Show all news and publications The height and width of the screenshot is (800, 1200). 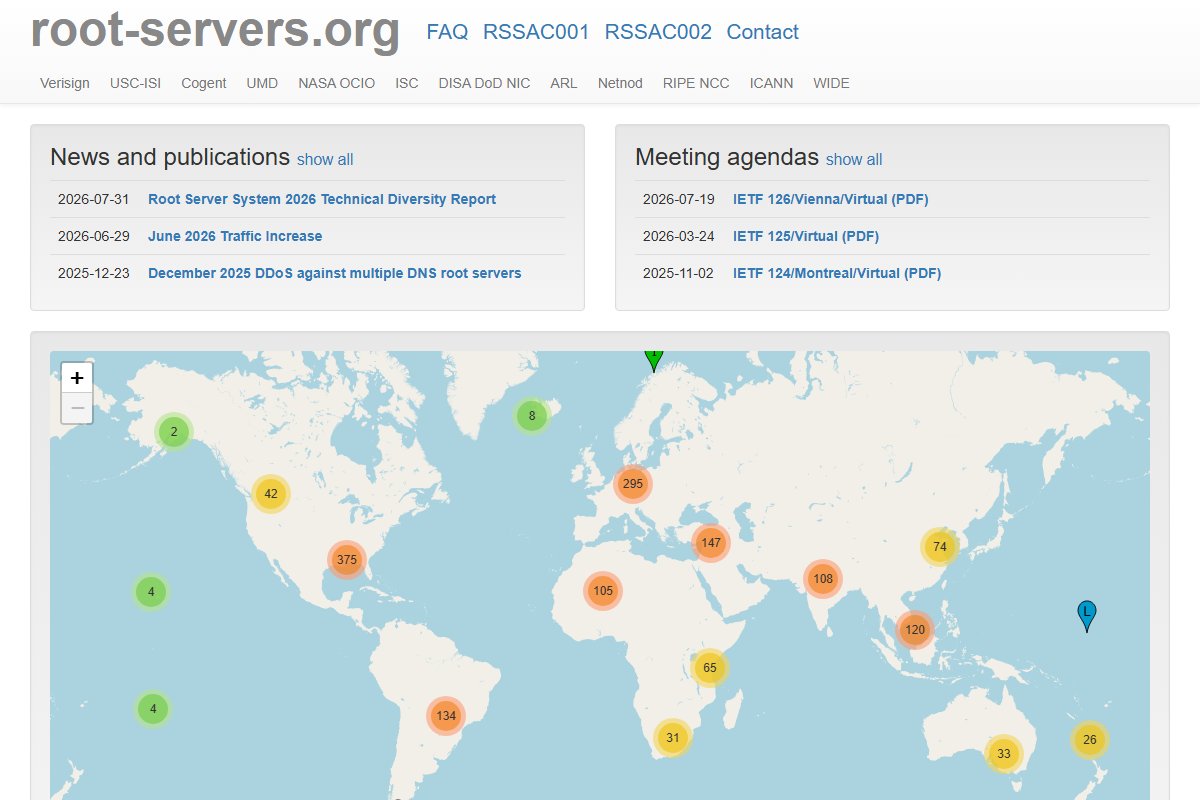[x=325, y=159]
